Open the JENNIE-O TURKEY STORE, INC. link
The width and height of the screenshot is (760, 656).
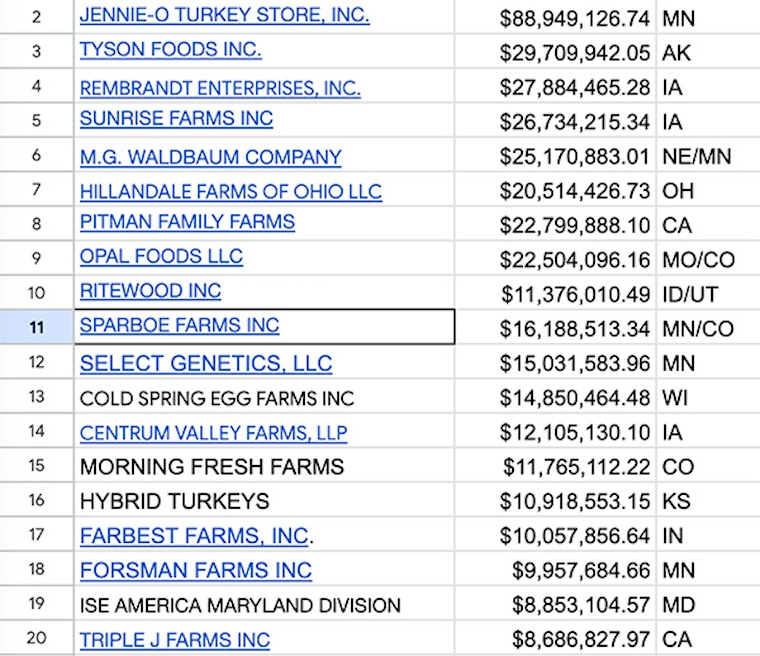tap(224, 15)
